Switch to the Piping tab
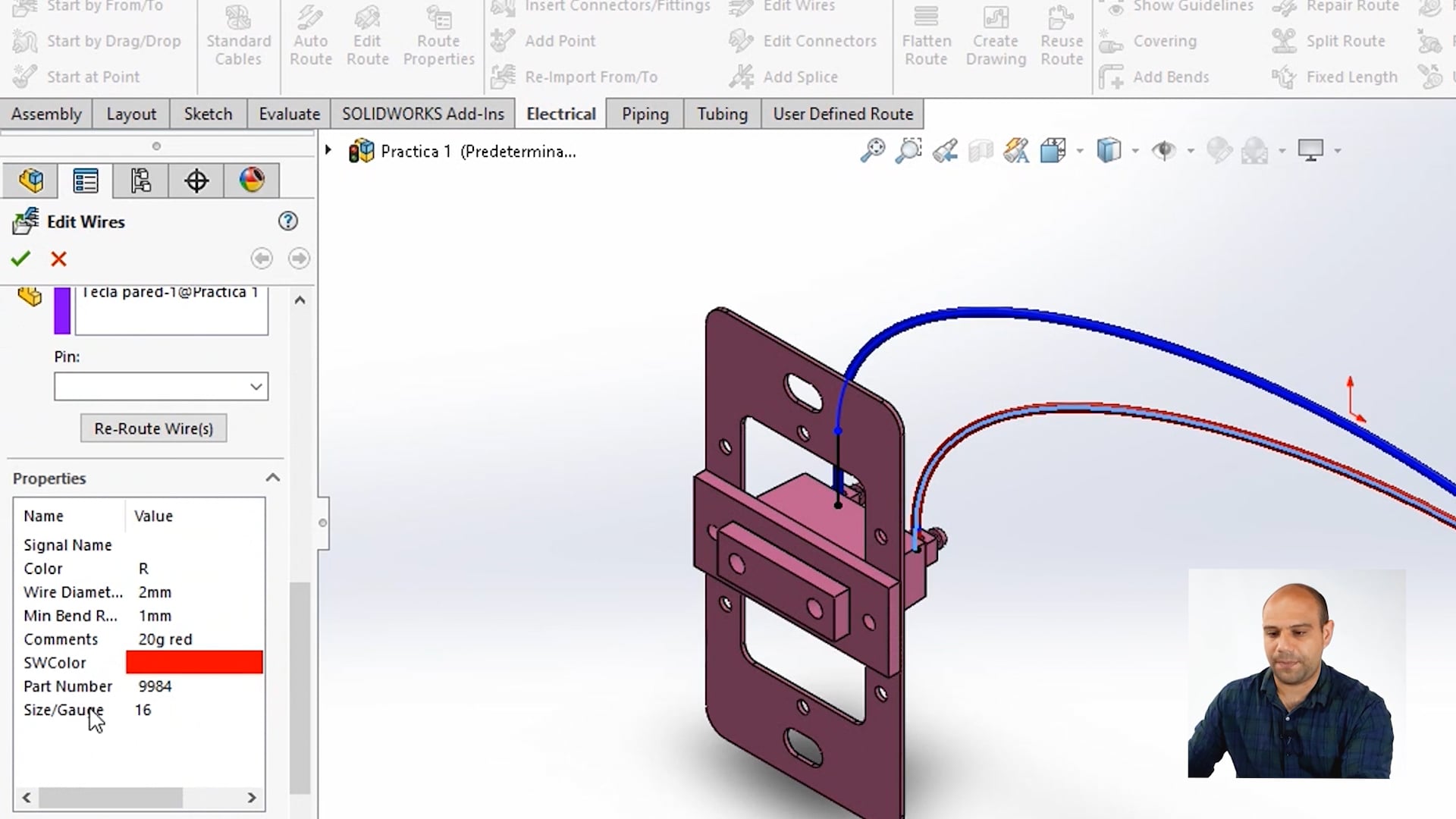1456x819 pixels. tap(644, 113)
